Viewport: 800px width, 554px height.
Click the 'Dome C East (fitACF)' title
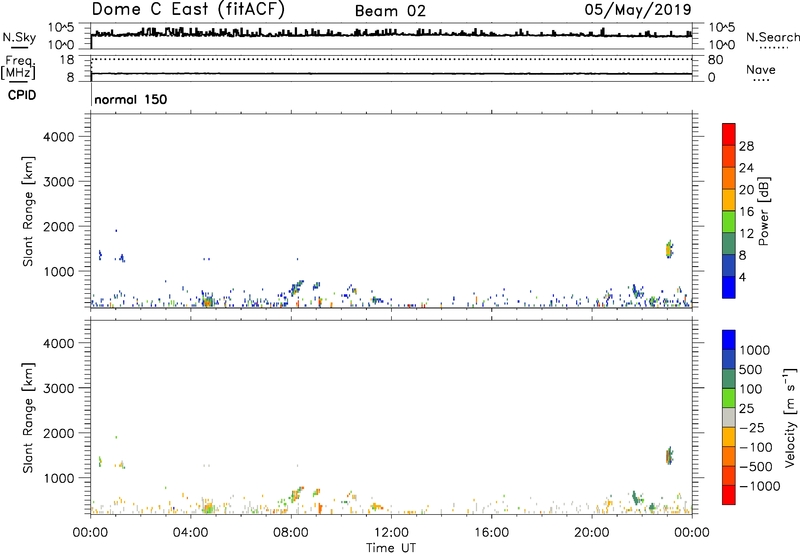[x=188, y=10]
